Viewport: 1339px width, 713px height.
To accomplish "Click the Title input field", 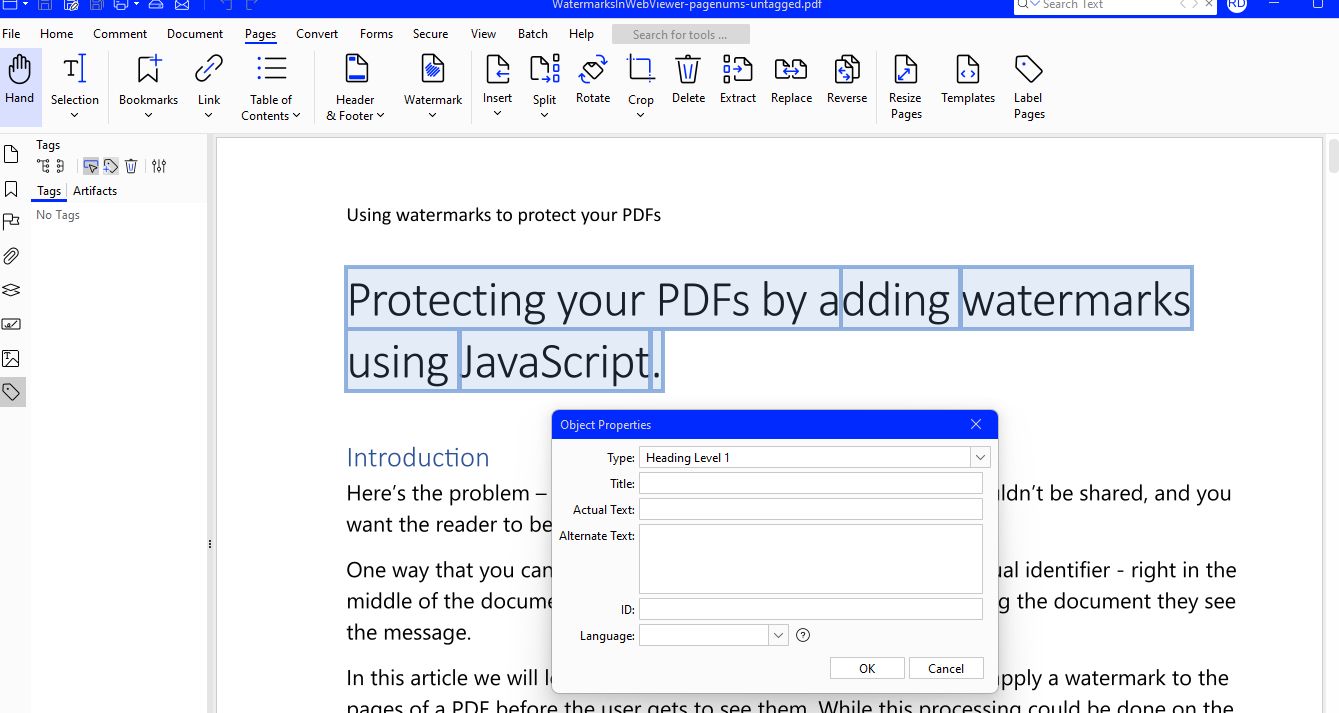I will click(811, 483).
